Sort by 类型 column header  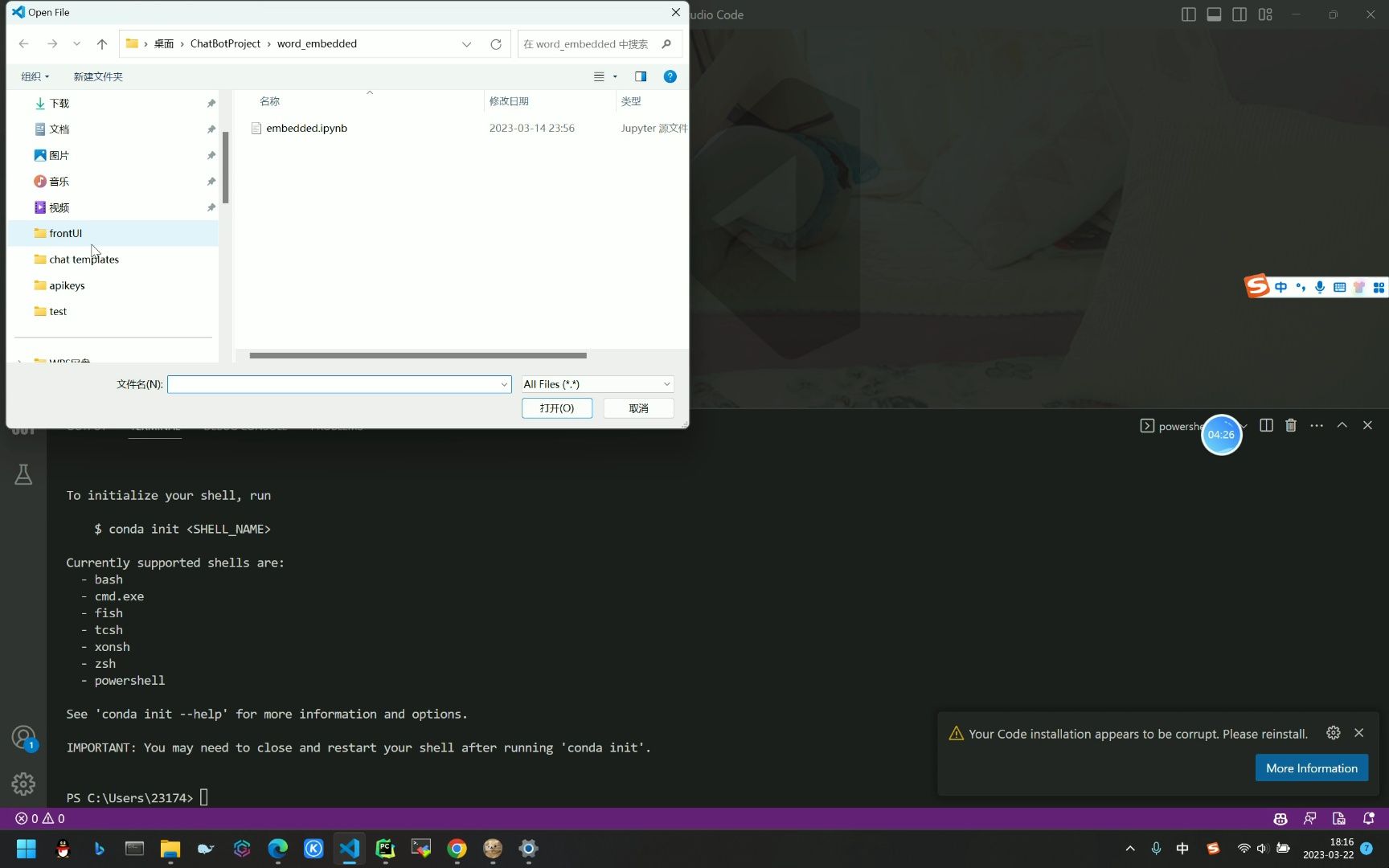631,101
